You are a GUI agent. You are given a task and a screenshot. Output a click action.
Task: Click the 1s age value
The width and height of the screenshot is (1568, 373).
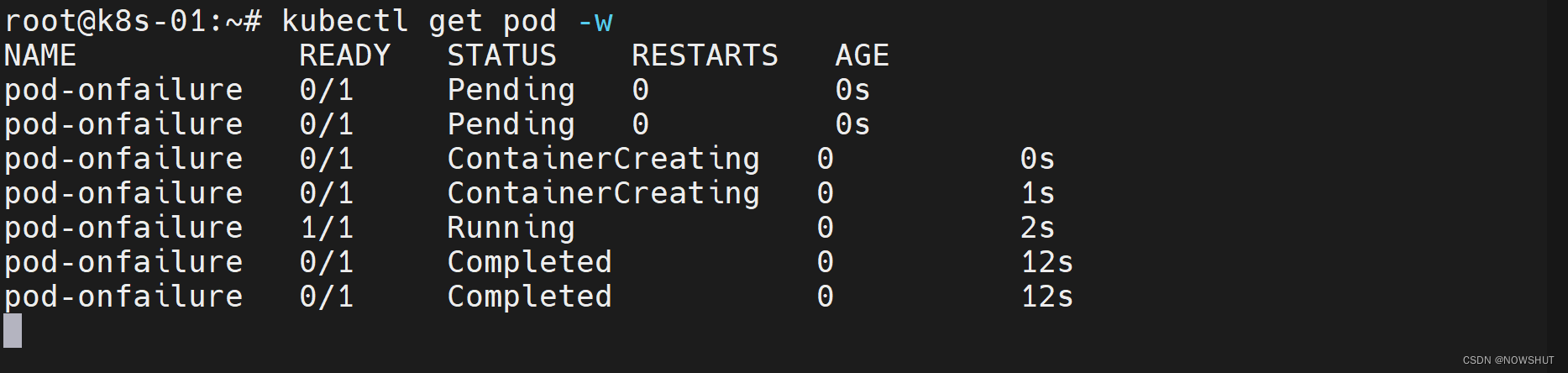tap(1037, 193)
